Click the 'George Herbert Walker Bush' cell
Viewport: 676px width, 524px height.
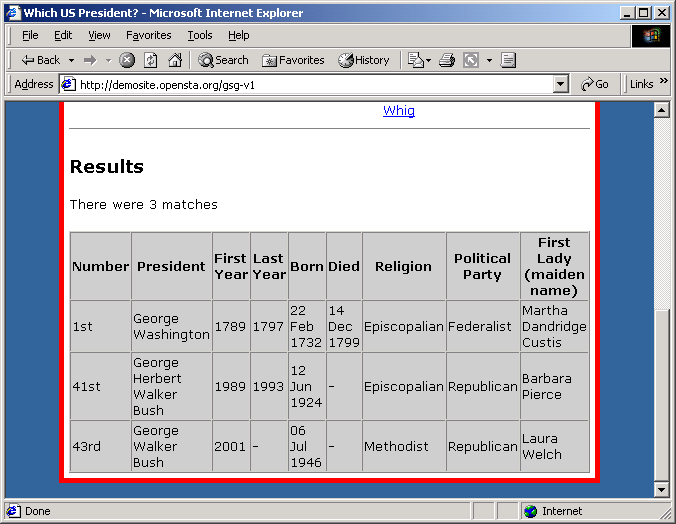click(171, 386)
